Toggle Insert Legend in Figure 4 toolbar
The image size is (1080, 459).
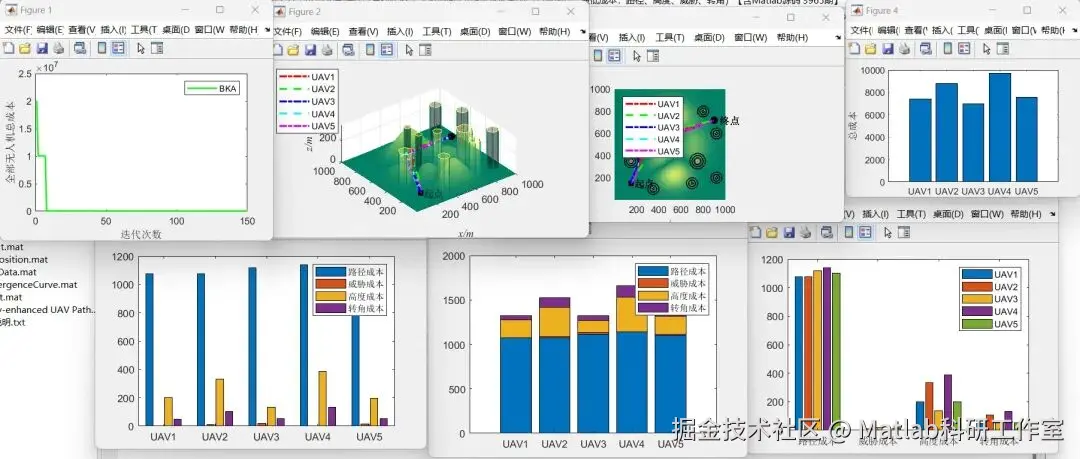click(964, 48)
